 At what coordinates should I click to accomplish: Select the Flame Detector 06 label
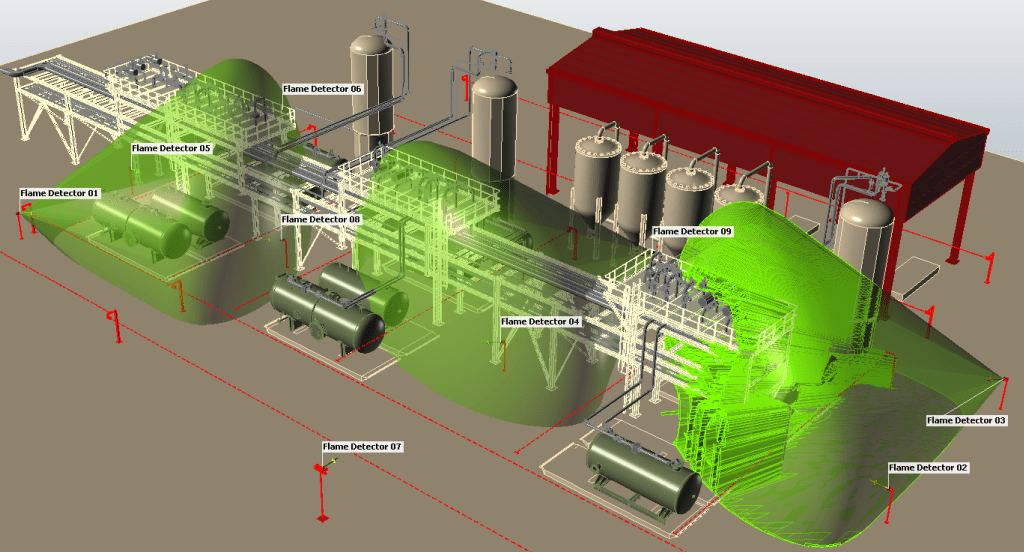coord(322,89)
